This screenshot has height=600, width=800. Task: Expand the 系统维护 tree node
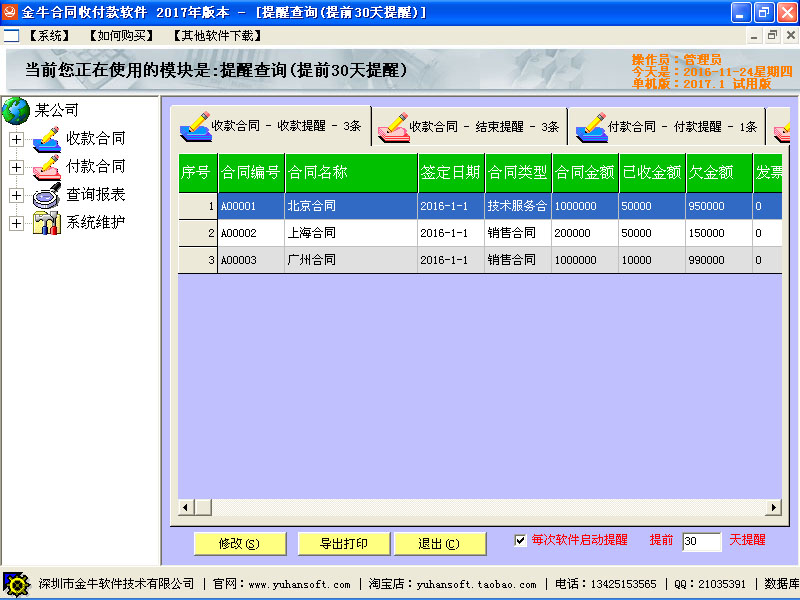pyautogui.click(x=16, y=223)
